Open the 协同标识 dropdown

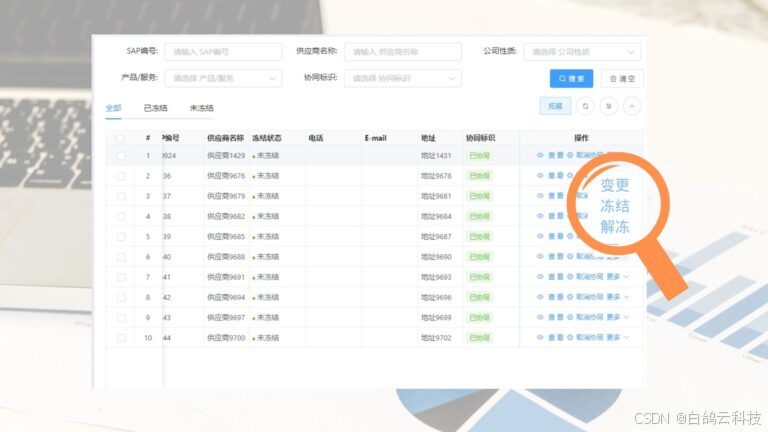pyautogui.click(x=403, y=78)
